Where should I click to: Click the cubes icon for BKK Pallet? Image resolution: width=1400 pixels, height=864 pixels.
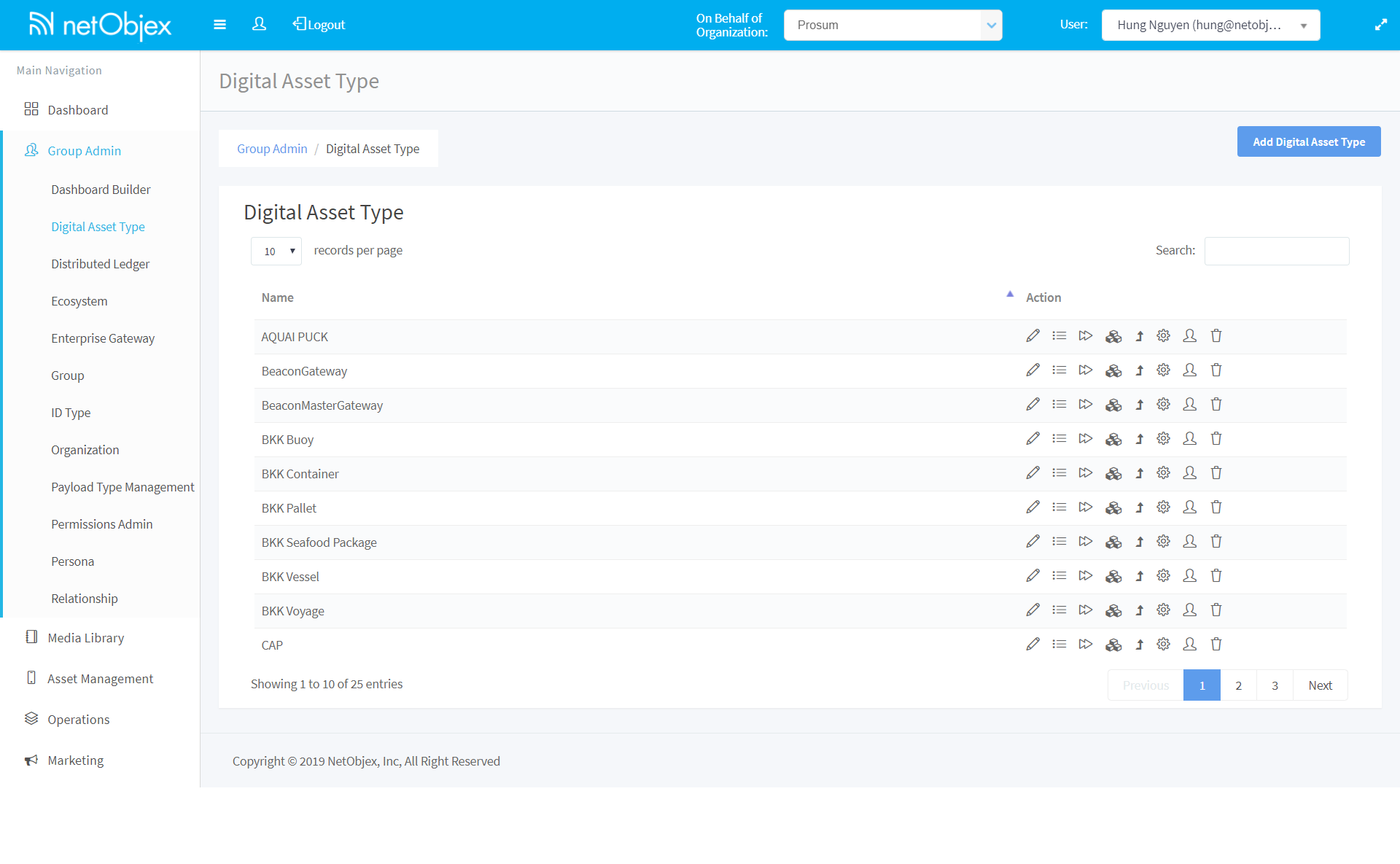[1113, 507]
